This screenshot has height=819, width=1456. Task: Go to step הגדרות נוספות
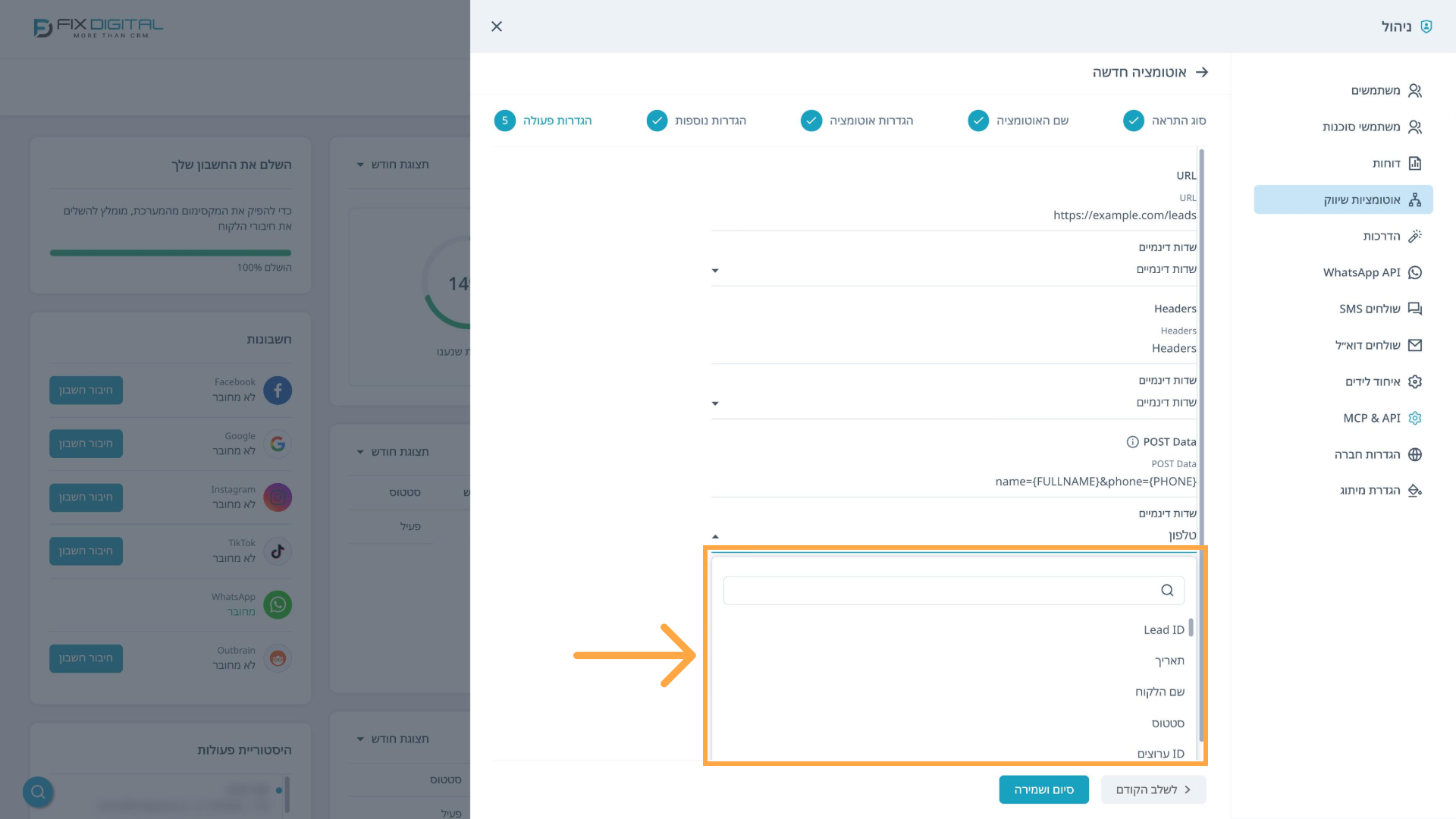pos(696,121)
